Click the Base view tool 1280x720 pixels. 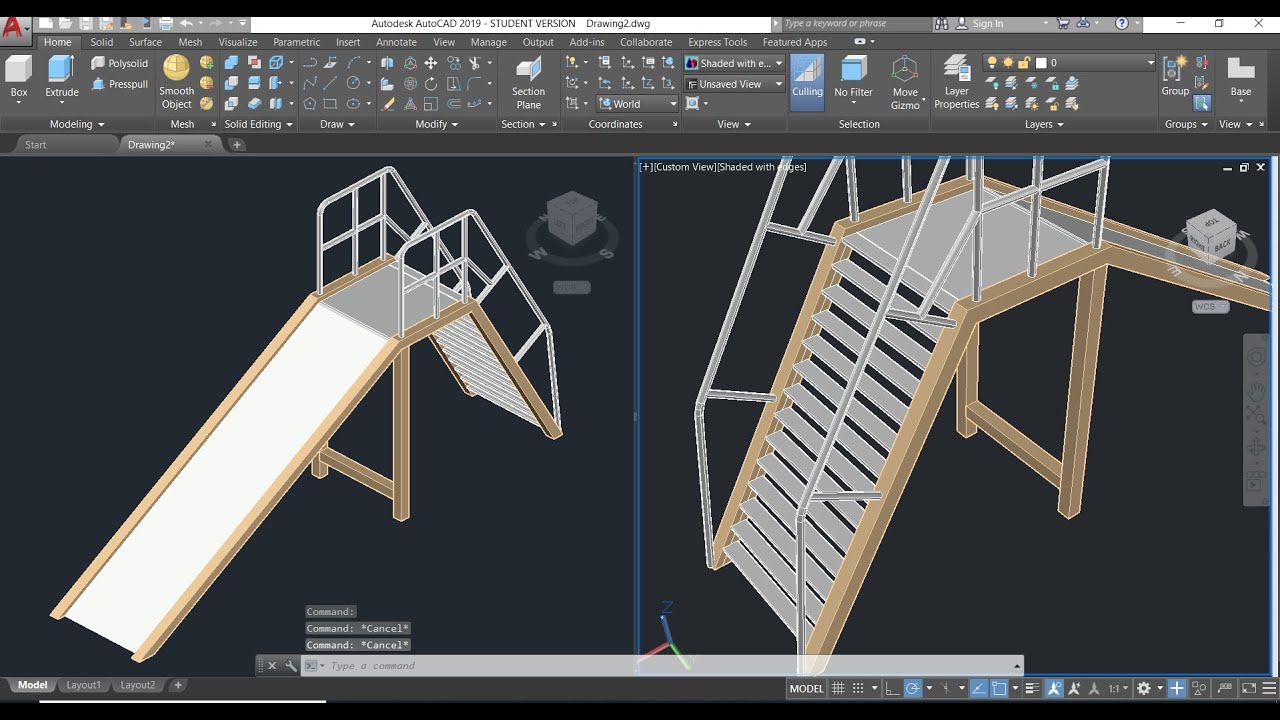click(1241, 77)
